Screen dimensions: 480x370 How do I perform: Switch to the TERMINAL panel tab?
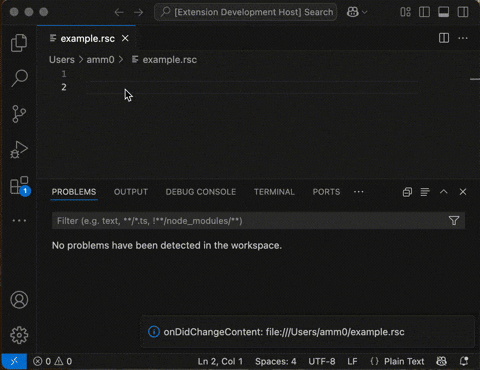coord(274,192)
